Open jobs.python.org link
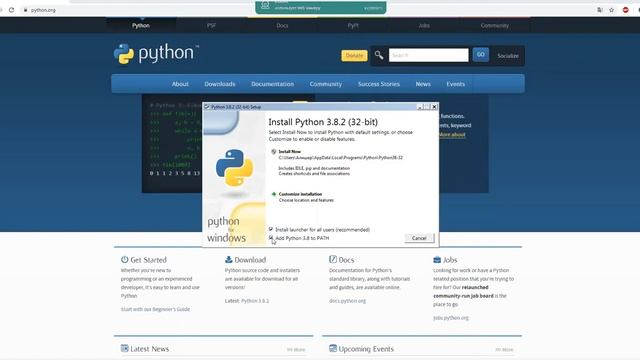The width and height of the screenshot is (640, 360). coord(451,318)
